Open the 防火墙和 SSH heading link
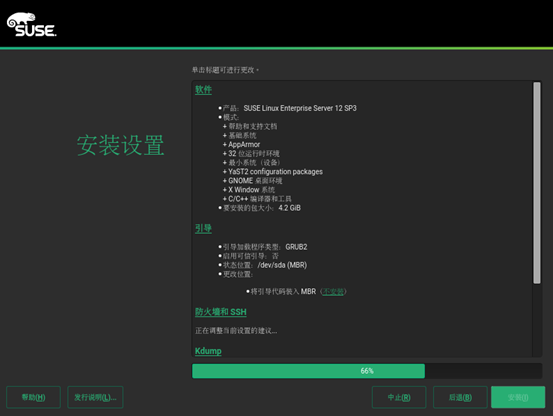This screenshot has height=416, width=553. [x=221, y=312]
